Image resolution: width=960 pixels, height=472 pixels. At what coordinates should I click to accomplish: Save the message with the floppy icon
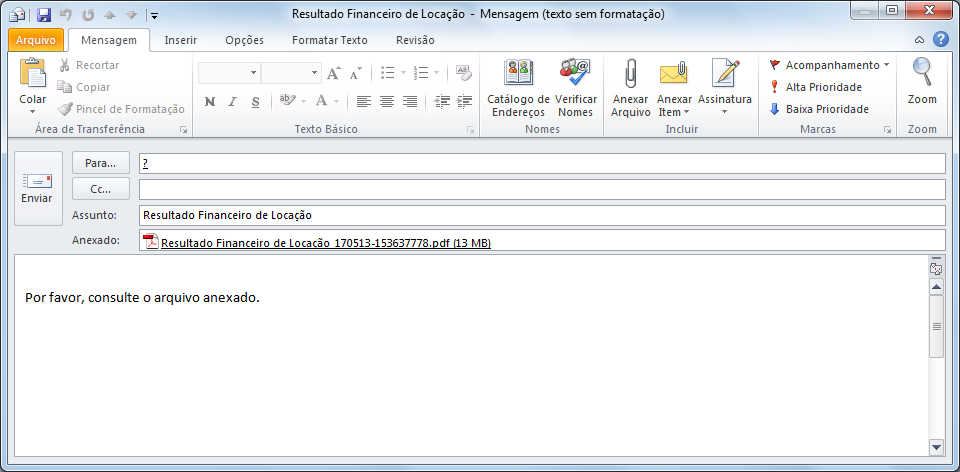coord(43,15)
